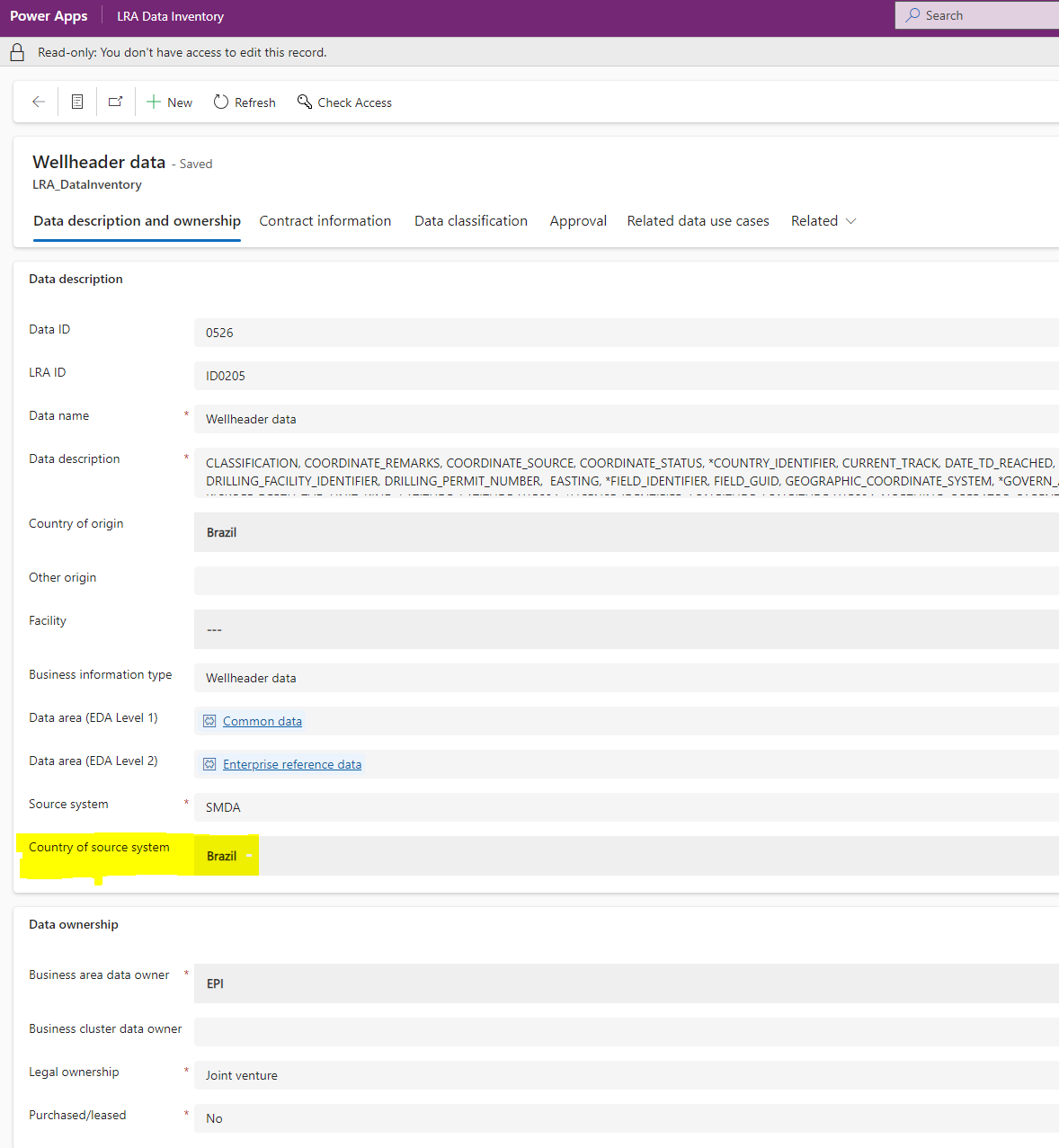Click the read-only lock icon
This screenshot has width=1059, height=1148.
click(x=17, y=53)
